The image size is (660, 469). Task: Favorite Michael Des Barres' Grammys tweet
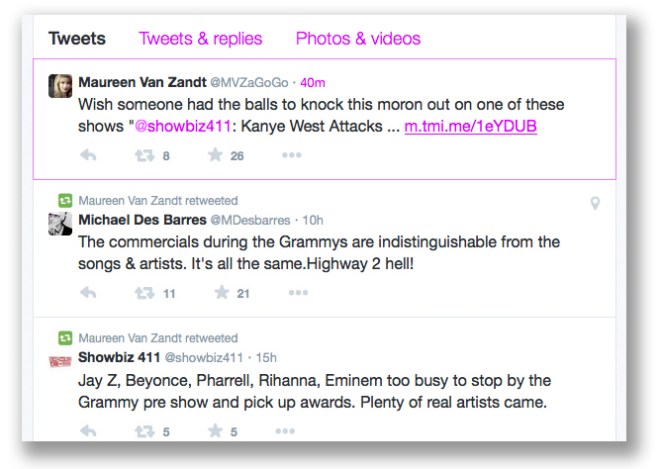click(x=221, y=293)
